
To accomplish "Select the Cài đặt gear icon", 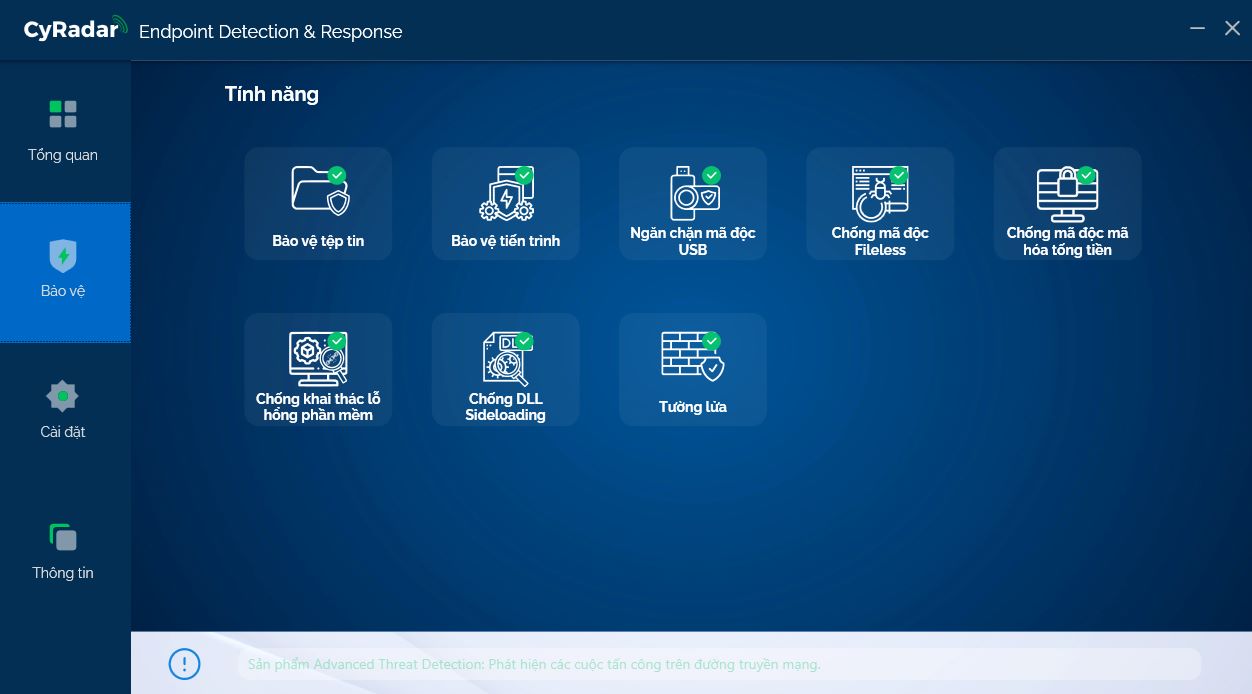I will 63,396.
